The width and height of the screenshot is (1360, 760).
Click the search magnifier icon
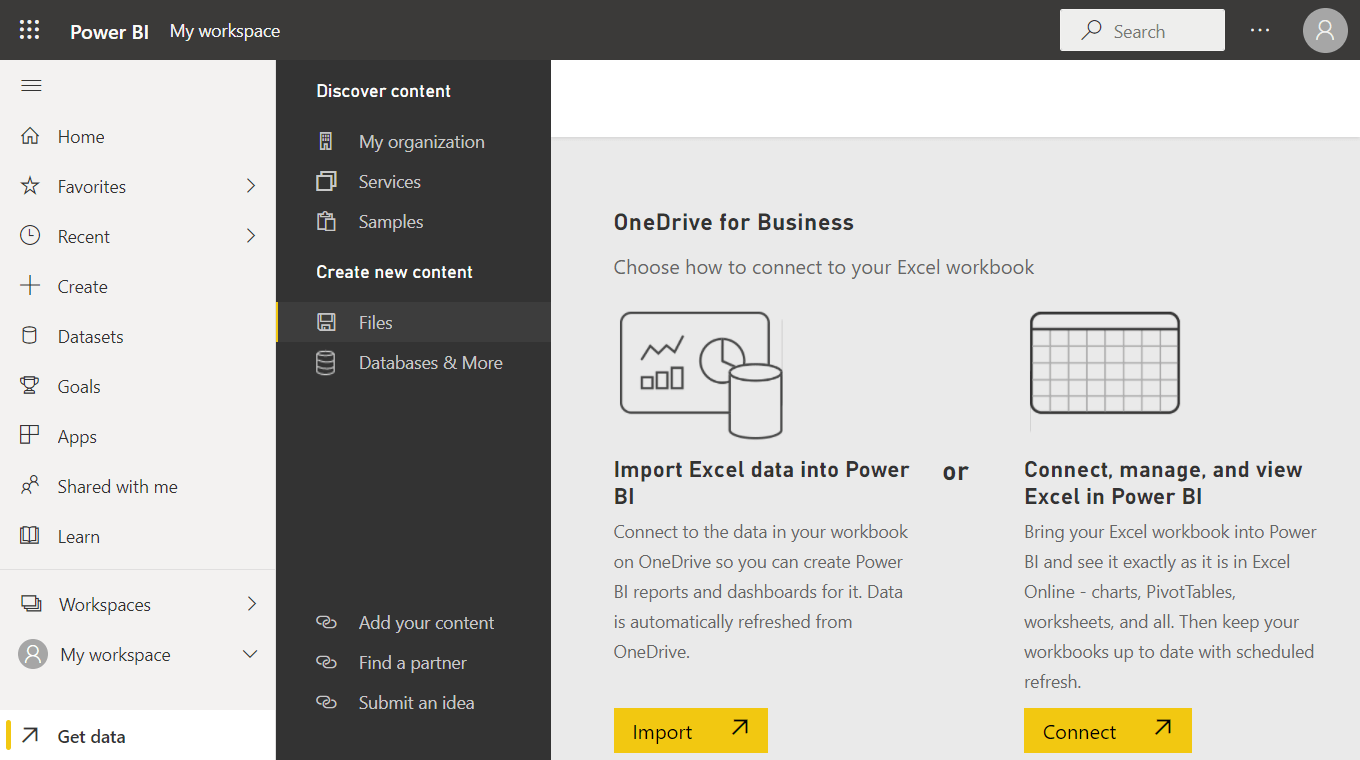[1091, 31]
